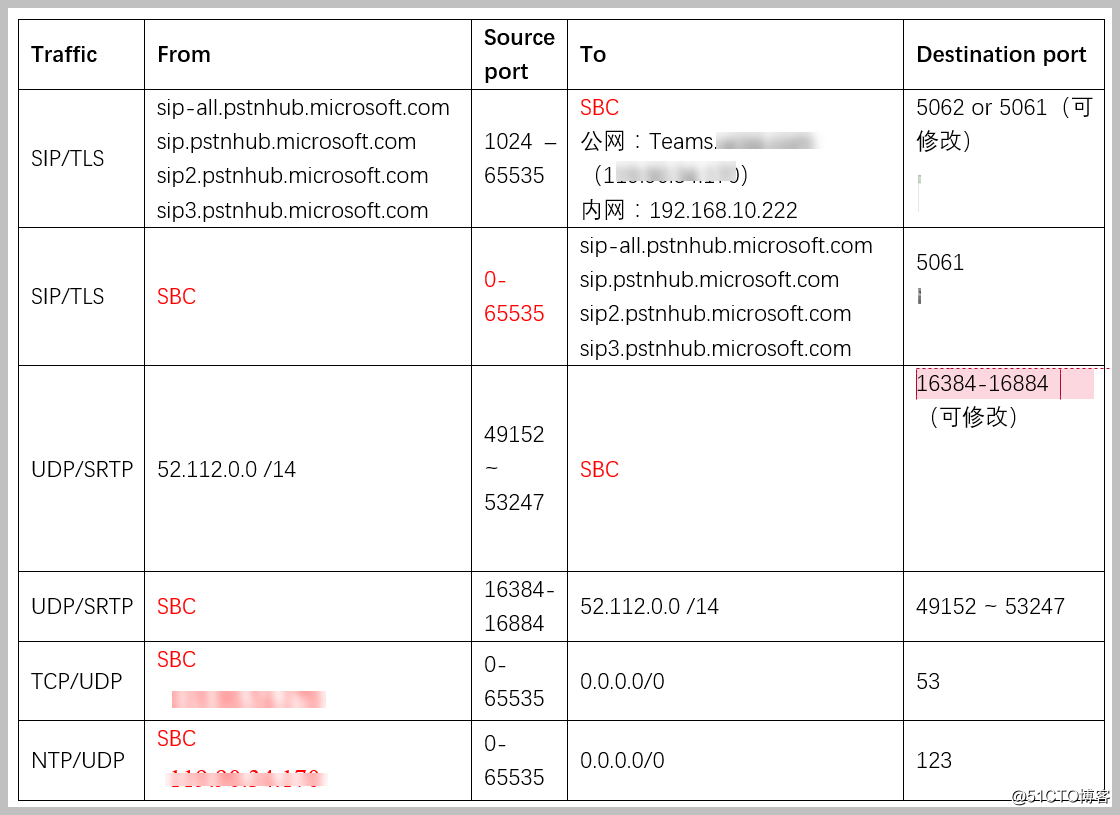Viewport: 1120px width, 815px height.
Task: Click the 16384-16884 source port cell
Action: (x=519, y=606)
